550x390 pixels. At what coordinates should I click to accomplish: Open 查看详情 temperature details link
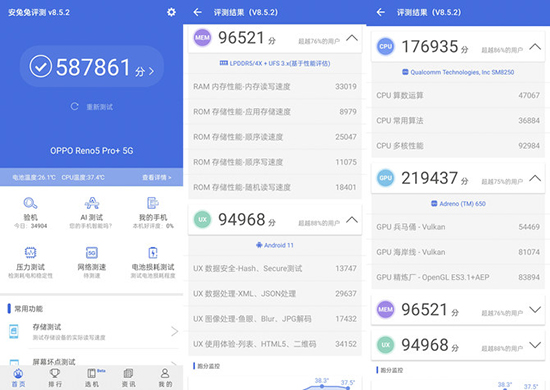(x=156, y=177)
